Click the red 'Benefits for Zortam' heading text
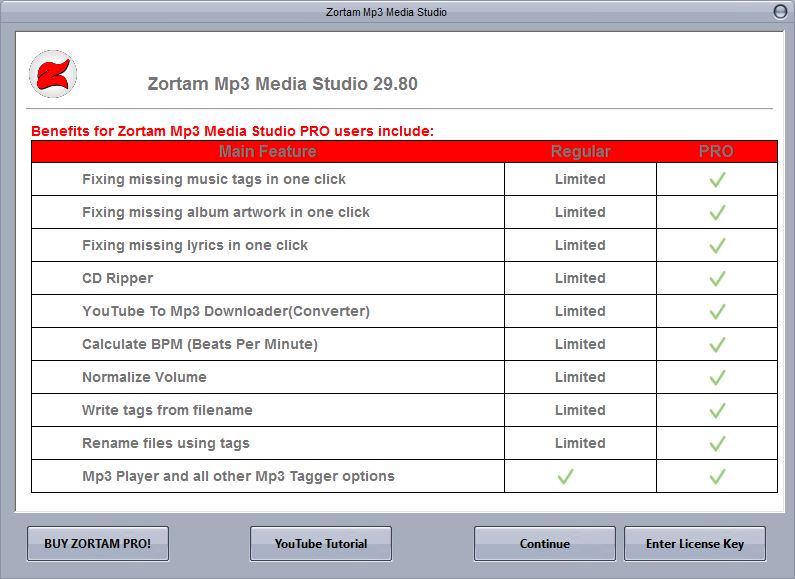The height and width of the screenshot is (579, 795). [x=232, y=131]
